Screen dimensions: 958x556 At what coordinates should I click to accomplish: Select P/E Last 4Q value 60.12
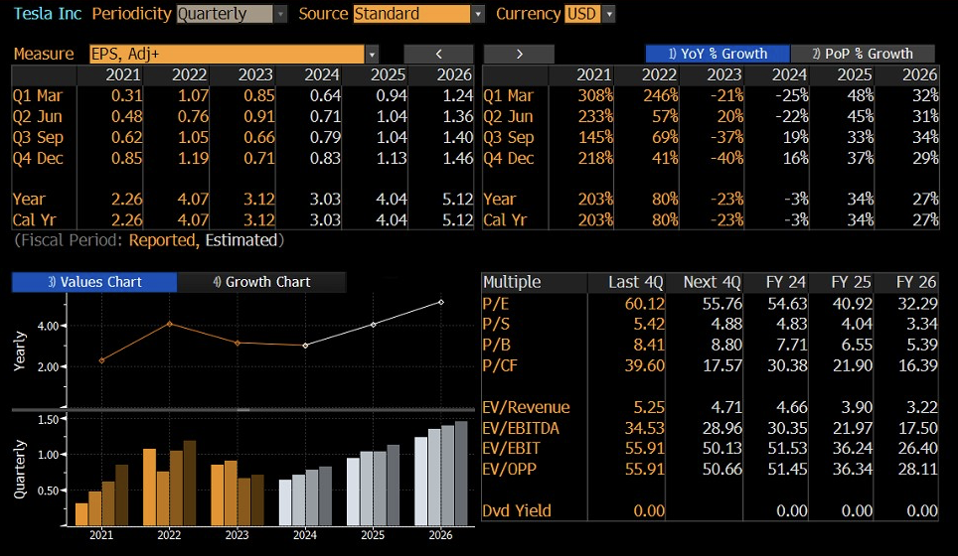click(645, 304)
